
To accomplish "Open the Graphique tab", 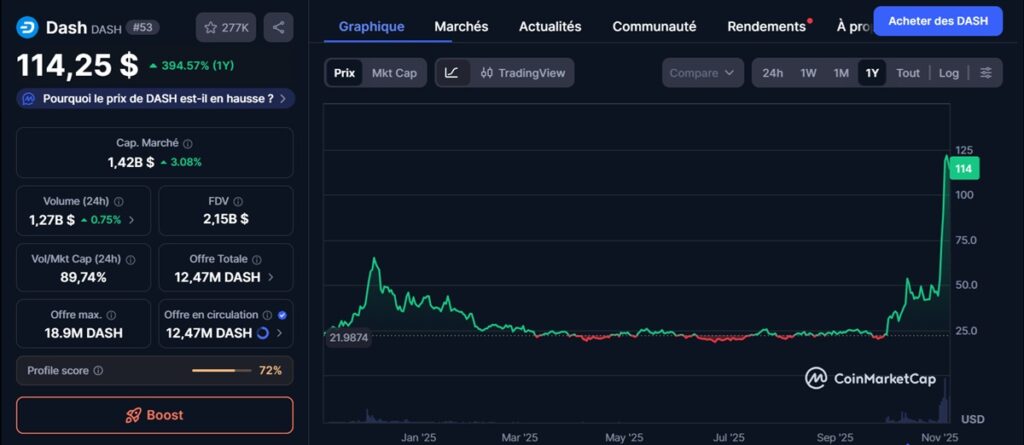I will point(372,27).
